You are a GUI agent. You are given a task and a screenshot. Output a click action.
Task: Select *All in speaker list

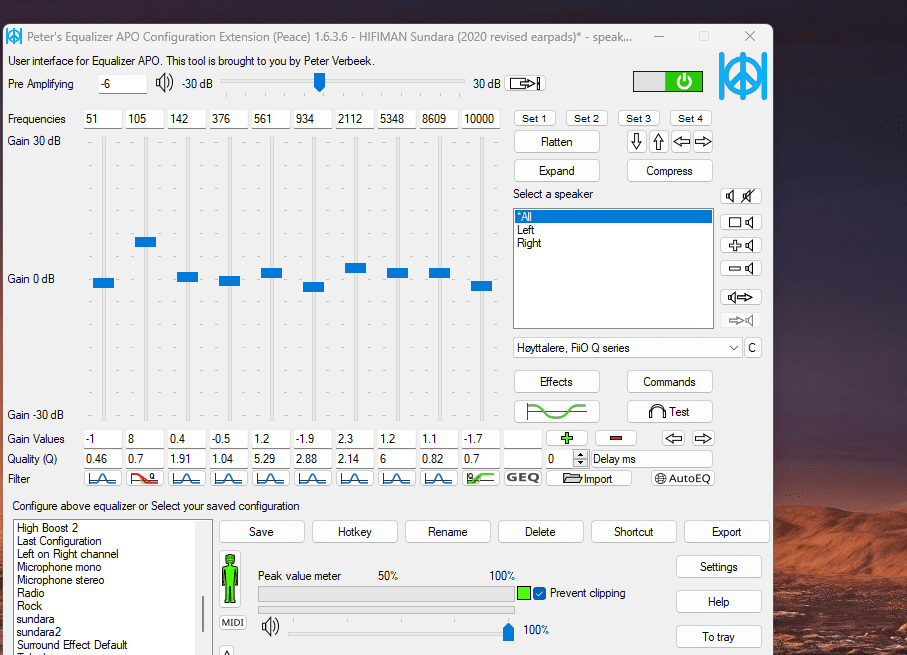(613, 216)
